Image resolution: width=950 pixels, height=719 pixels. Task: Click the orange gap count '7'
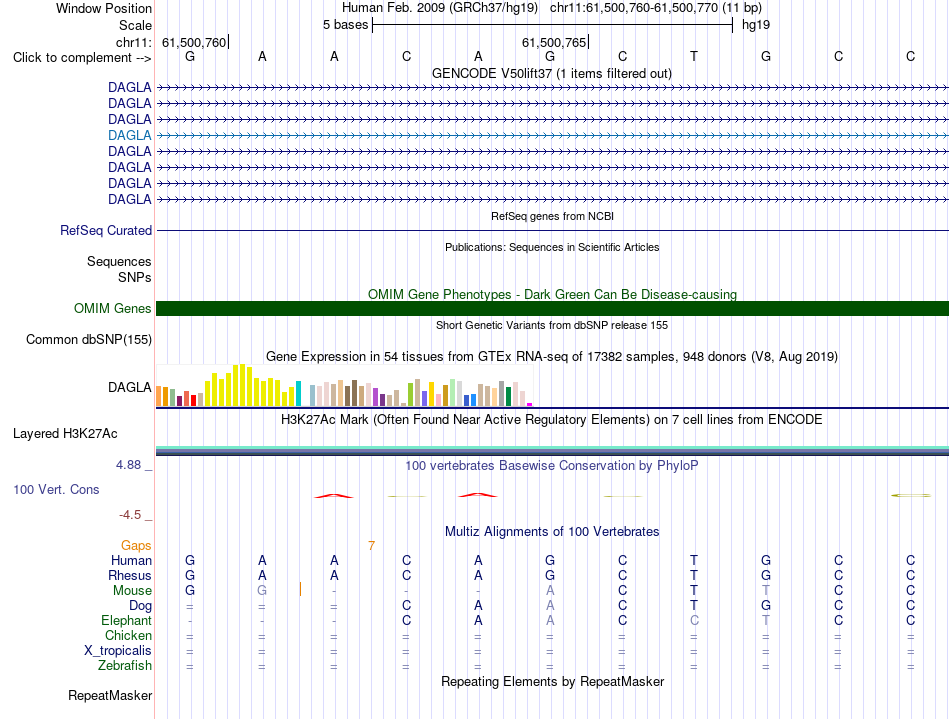point(371,546)
